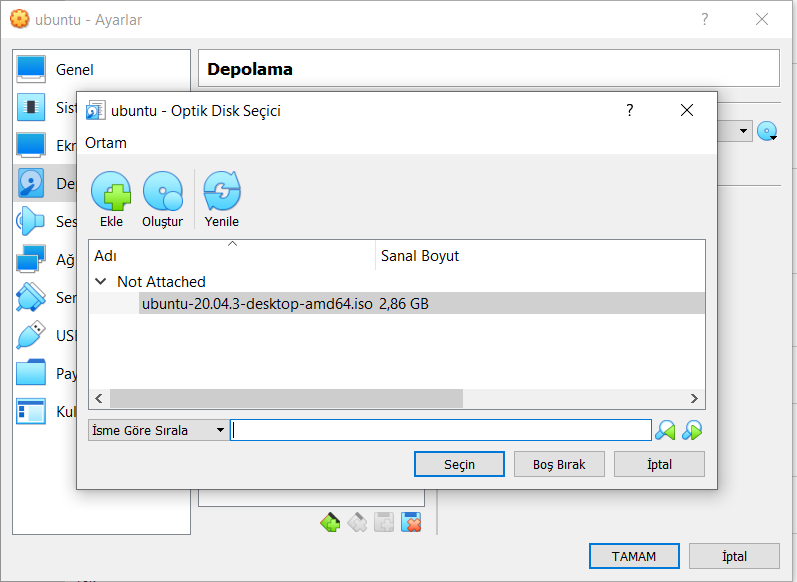797x582 pixels.
Task: Click the search next match icon
Action: coord(692,431)
